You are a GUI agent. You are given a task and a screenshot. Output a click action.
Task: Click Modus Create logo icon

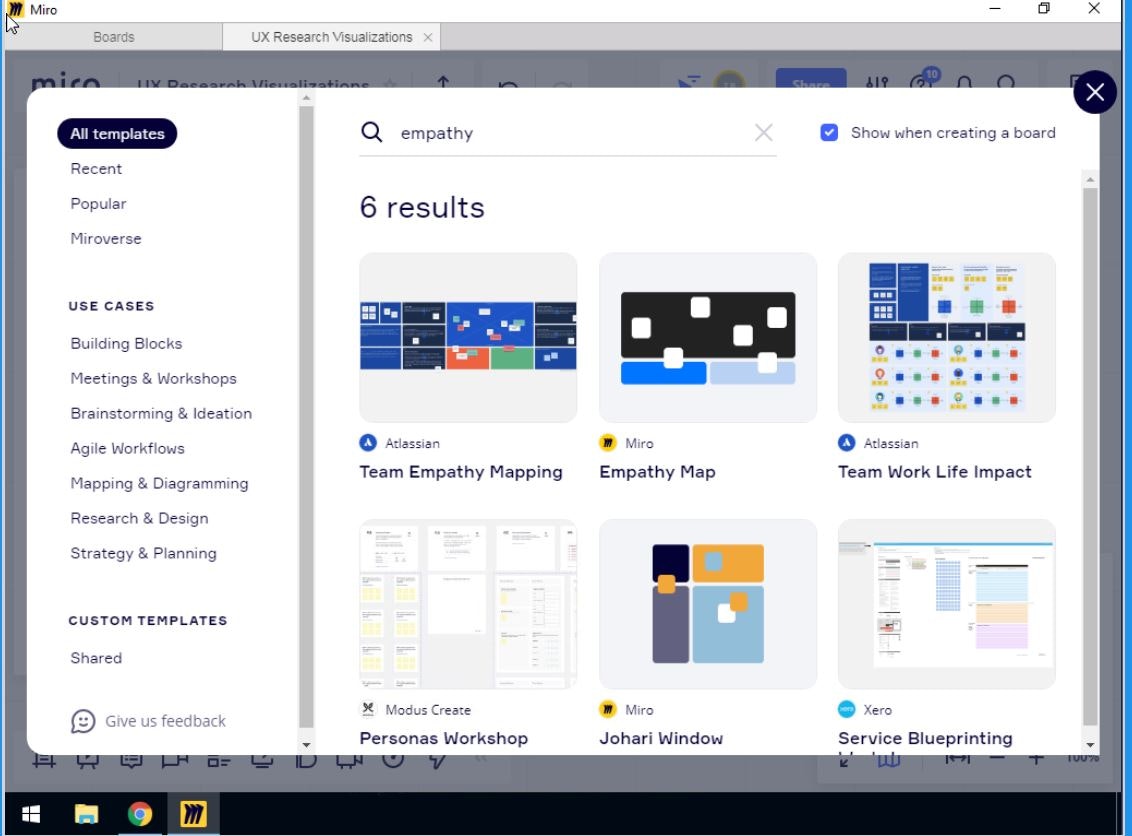(368, 709)
